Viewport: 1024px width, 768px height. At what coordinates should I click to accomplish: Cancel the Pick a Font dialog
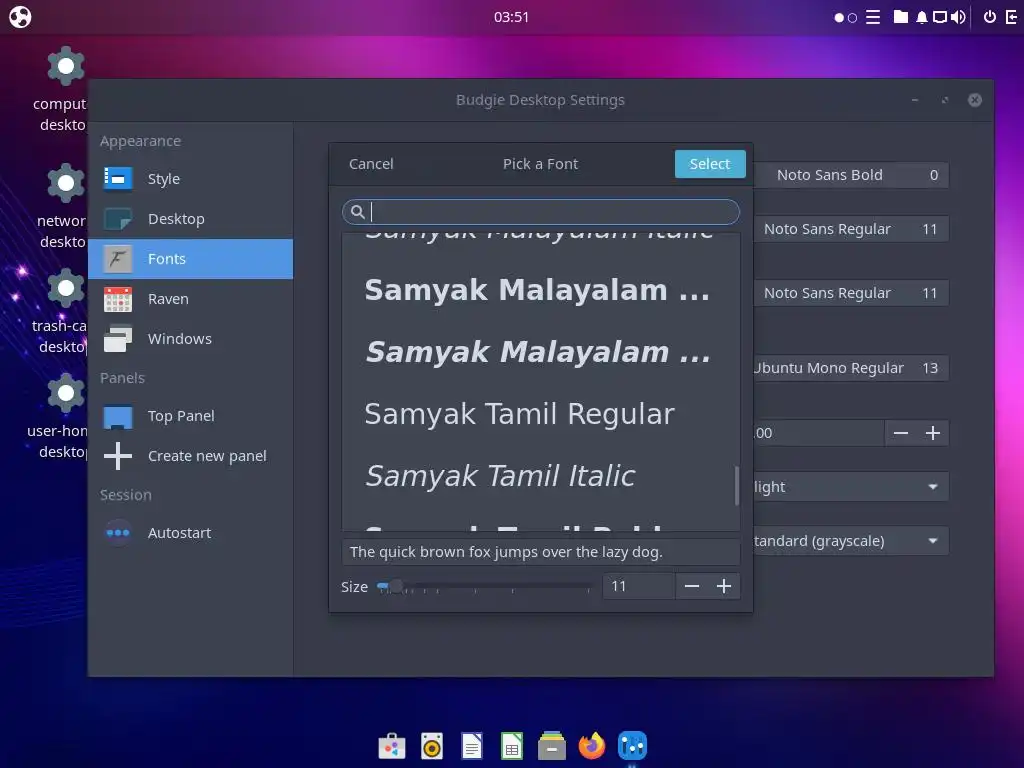tap(371, 164)
